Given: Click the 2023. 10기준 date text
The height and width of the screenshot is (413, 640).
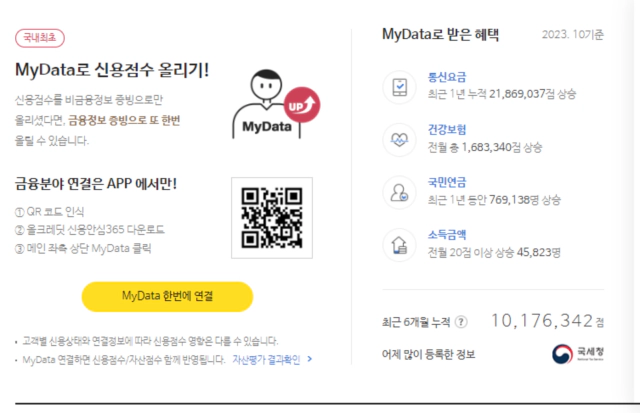Looking at the screenshot, I should (573, 35).
